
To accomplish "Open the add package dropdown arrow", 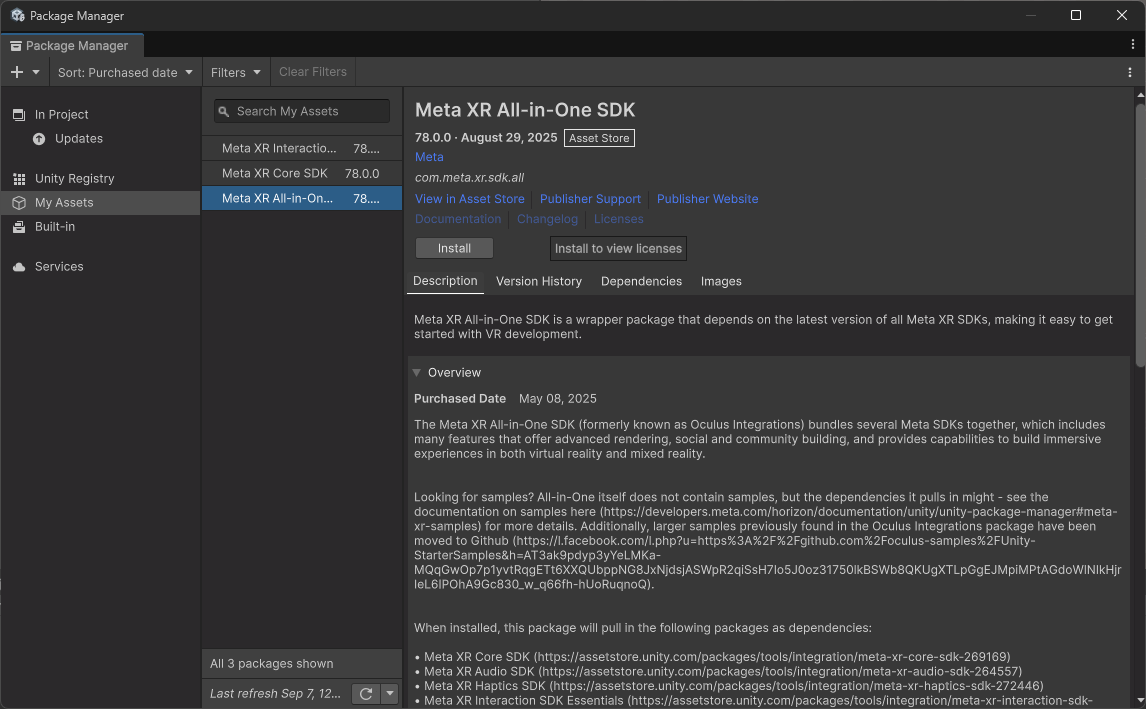I will pos(36,72).
